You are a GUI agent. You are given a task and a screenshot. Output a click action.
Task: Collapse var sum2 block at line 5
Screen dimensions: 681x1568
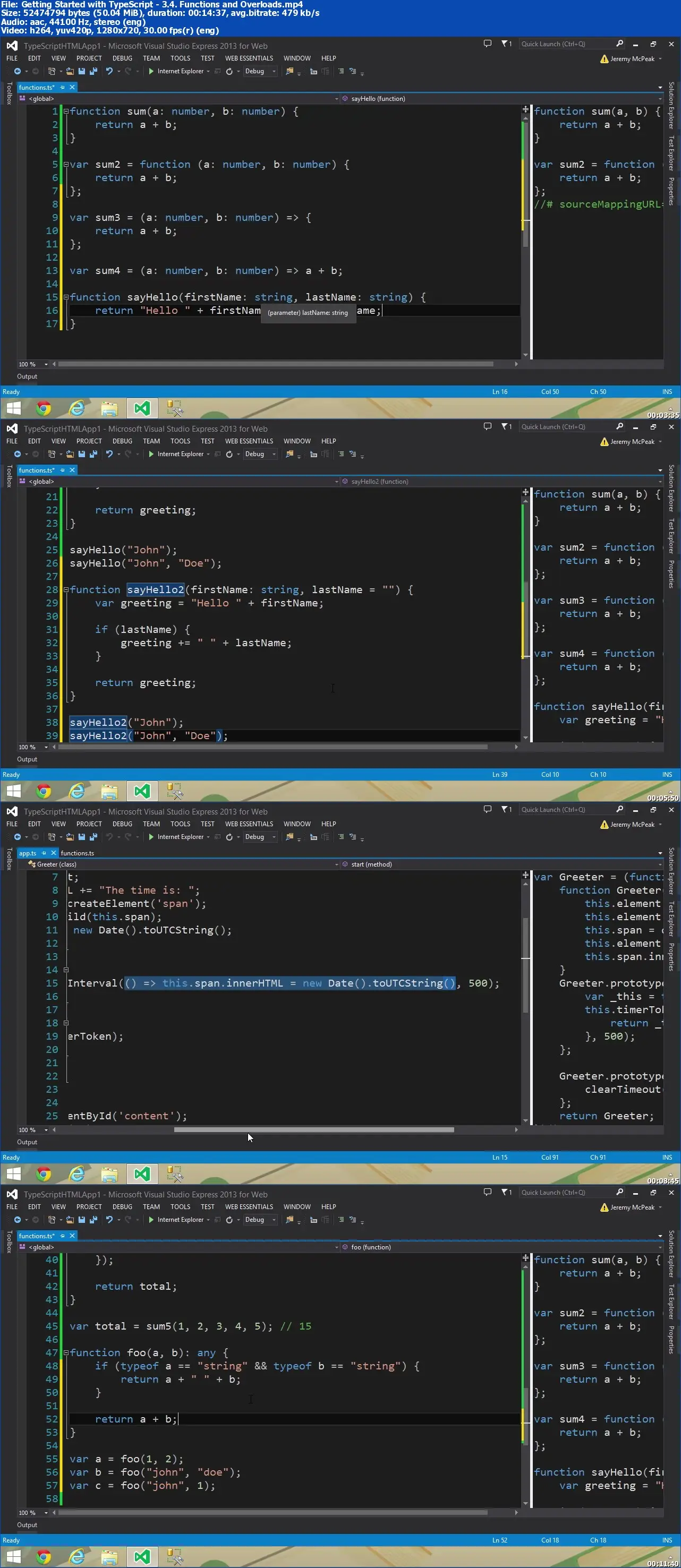tap(66, 165)
